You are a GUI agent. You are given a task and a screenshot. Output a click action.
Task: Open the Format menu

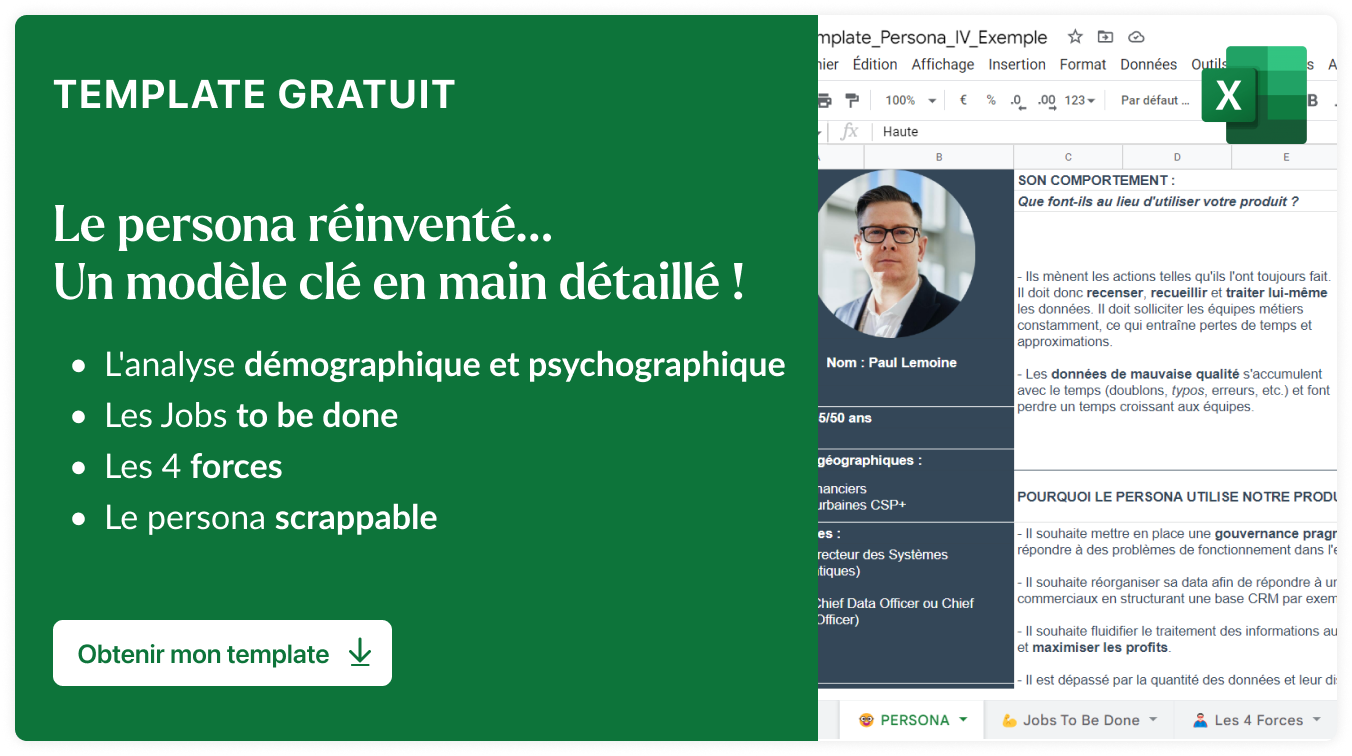(x=1083, y=64)
